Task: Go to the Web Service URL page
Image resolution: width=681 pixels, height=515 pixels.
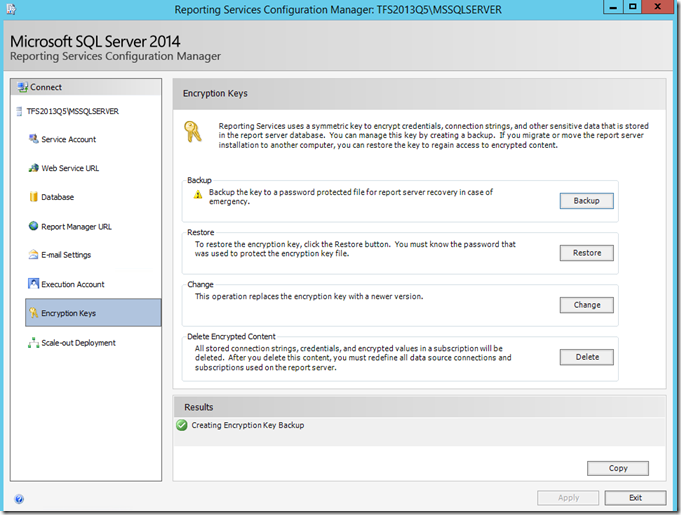Action: tap(70, 168)
